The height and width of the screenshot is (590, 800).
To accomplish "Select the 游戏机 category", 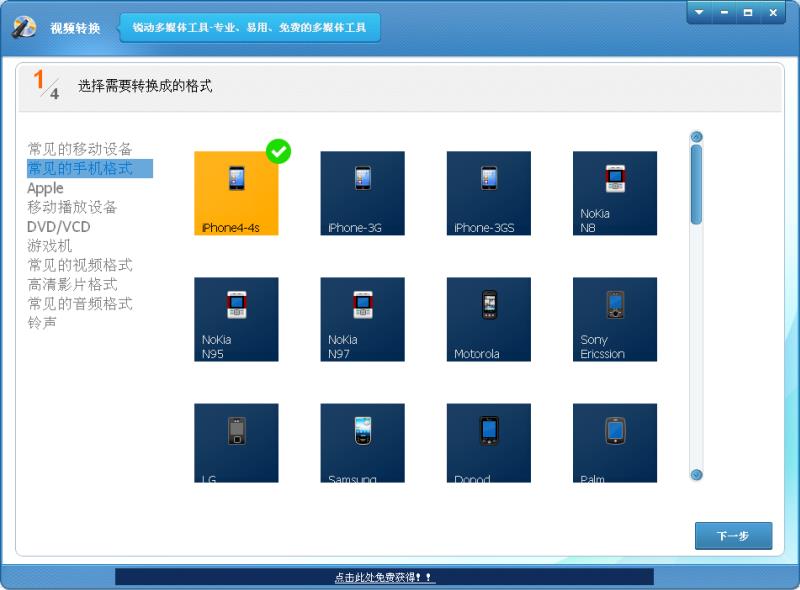I will pyautogui.click(x=49, y=246).
